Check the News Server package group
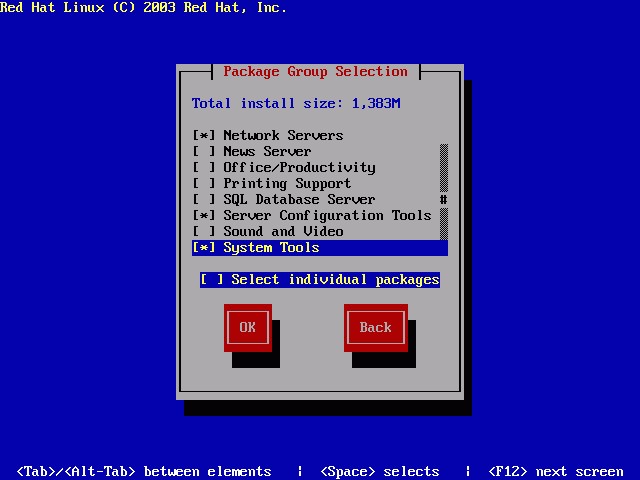The image size is (640, 480). [204, 151]
